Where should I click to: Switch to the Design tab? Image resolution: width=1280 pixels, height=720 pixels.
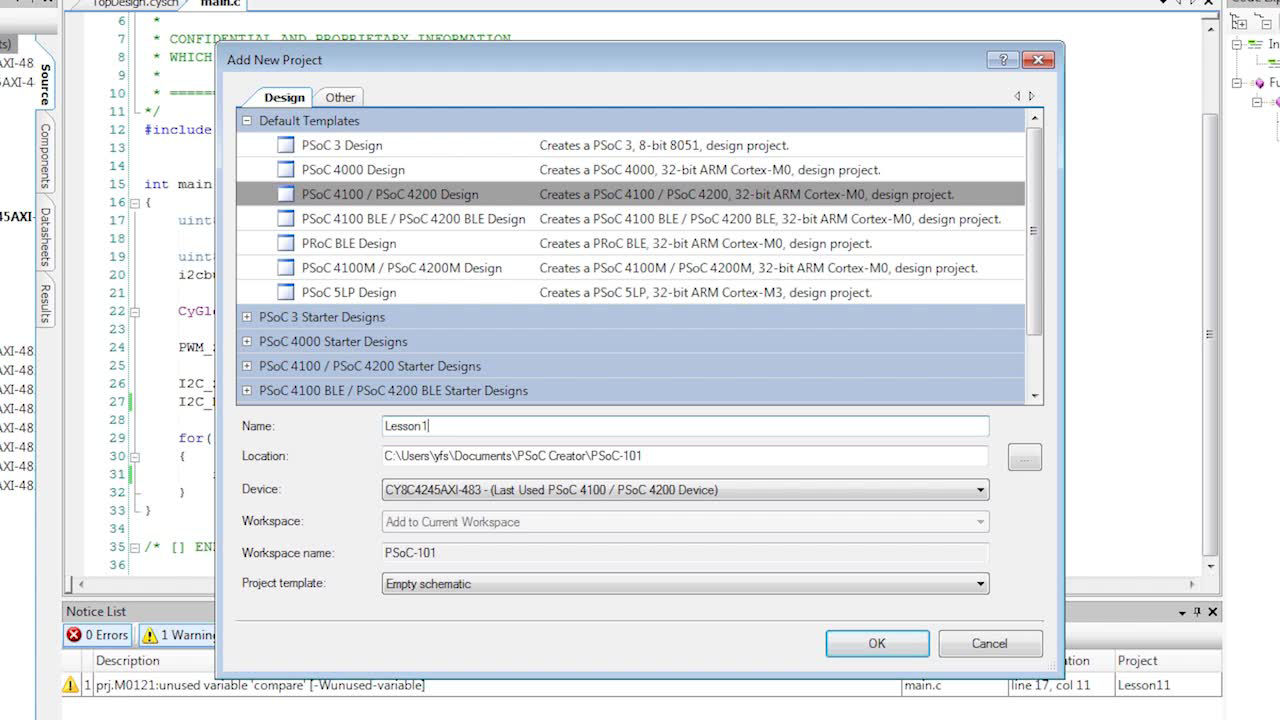(284, 97)
